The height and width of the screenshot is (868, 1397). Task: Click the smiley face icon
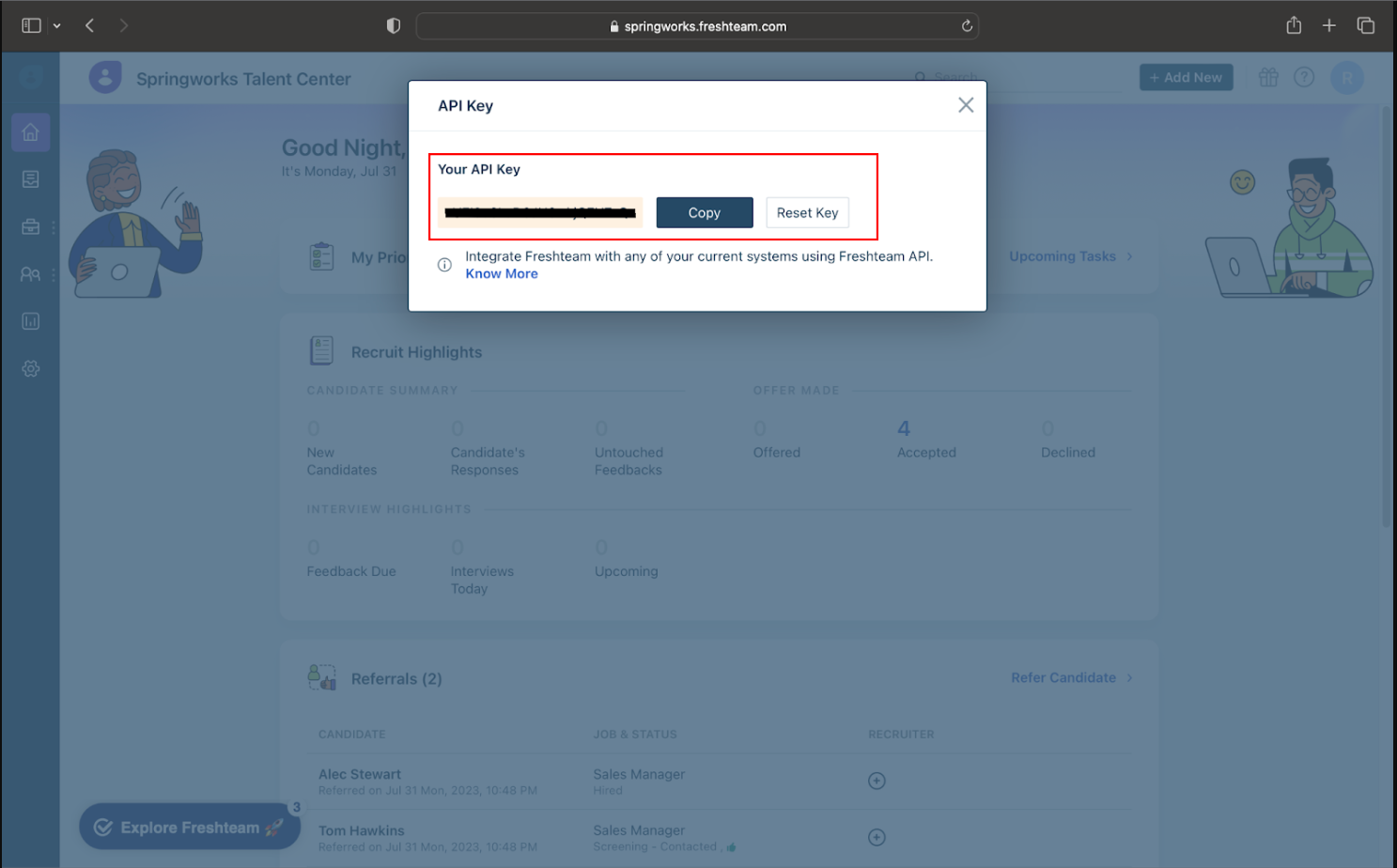point(1242,181)
